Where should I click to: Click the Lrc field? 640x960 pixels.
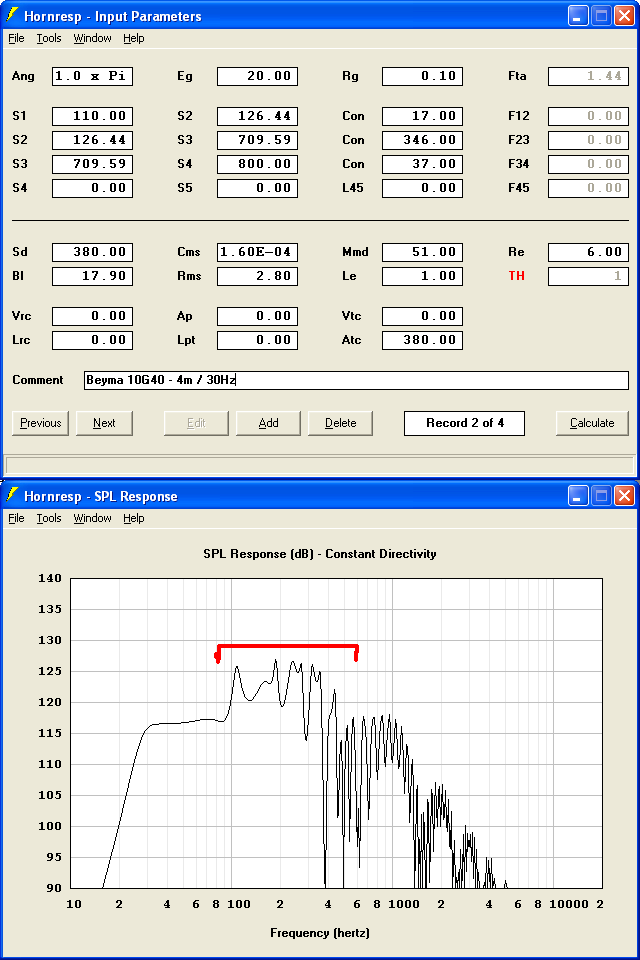point(92,340)
